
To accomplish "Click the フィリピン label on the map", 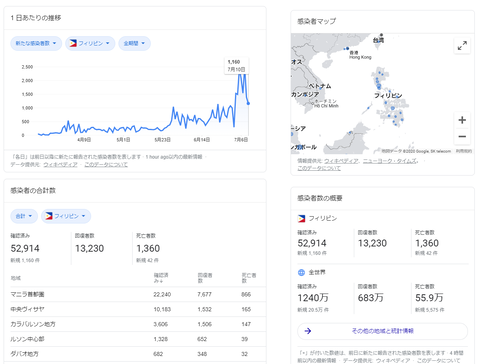I will pos(388,96).
